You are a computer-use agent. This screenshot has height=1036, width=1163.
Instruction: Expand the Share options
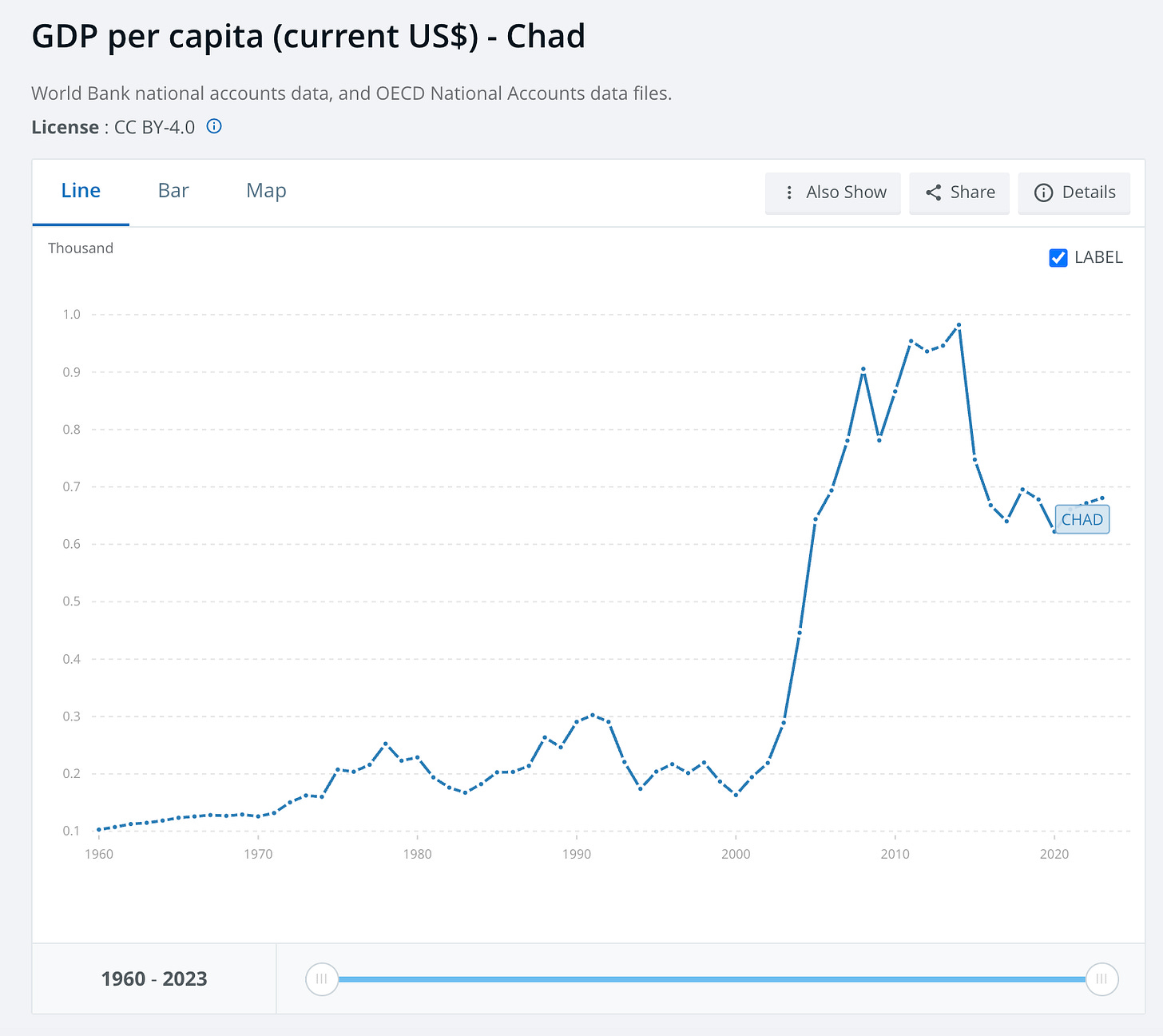tap(959, 193)
